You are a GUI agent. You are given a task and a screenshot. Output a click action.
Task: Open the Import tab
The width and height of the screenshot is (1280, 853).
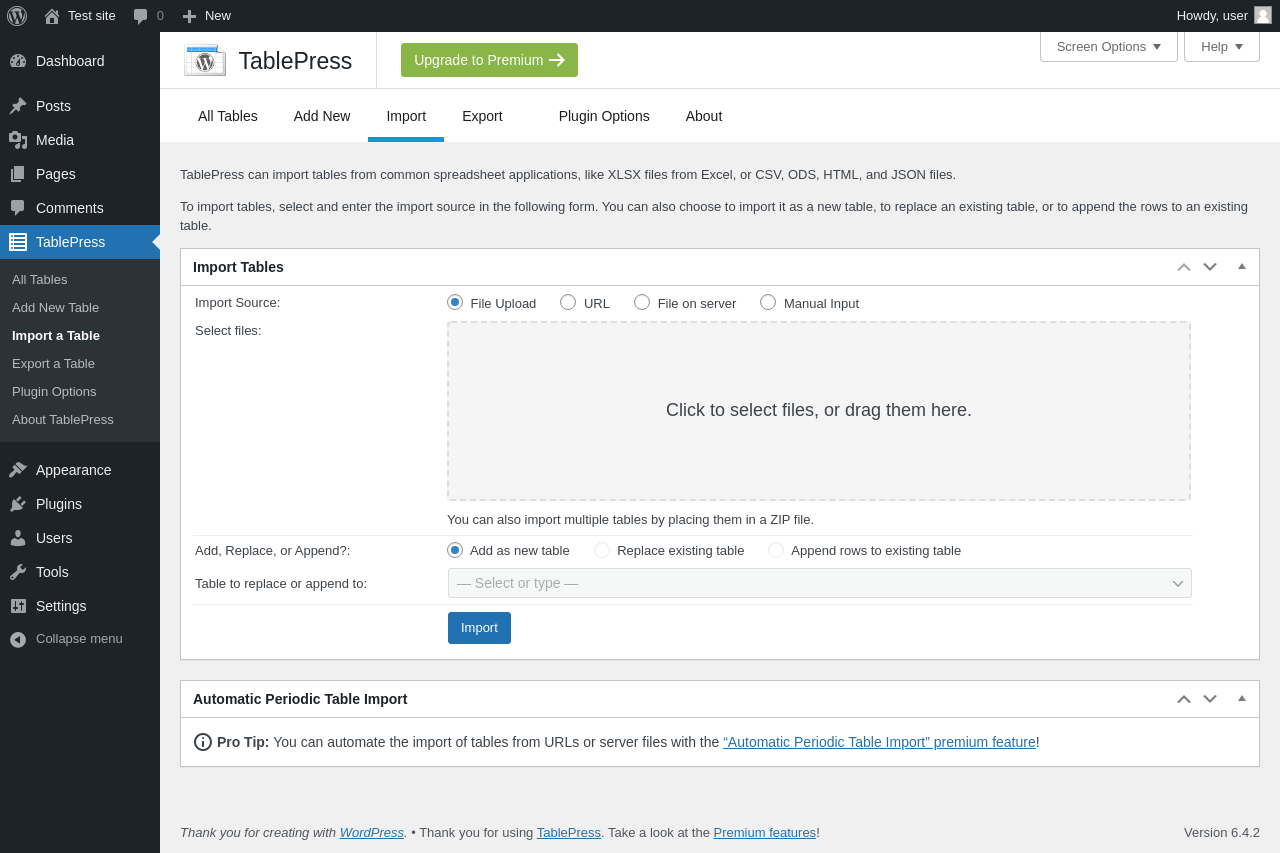406,116
